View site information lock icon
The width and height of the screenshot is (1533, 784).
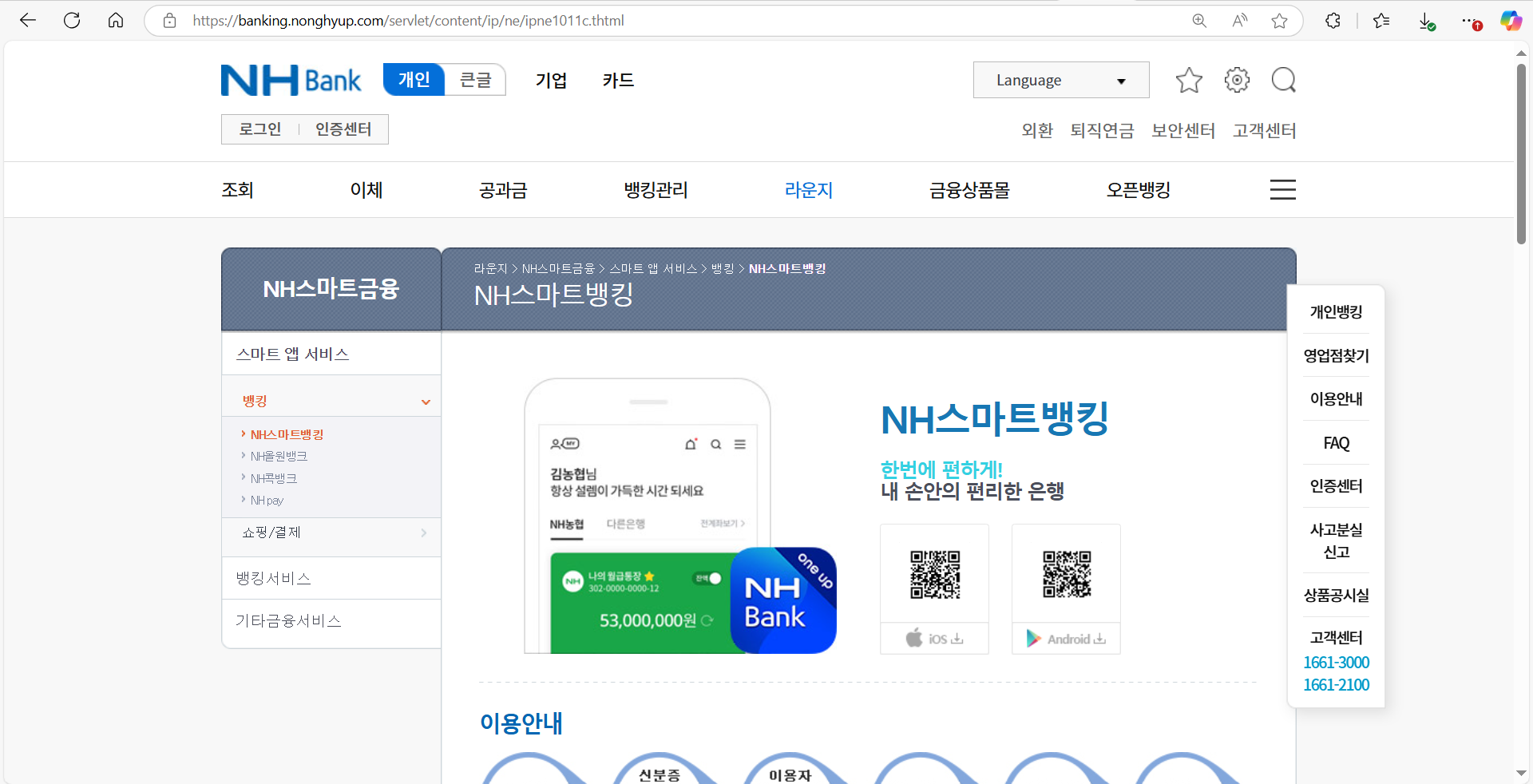[x=169, y=21]
